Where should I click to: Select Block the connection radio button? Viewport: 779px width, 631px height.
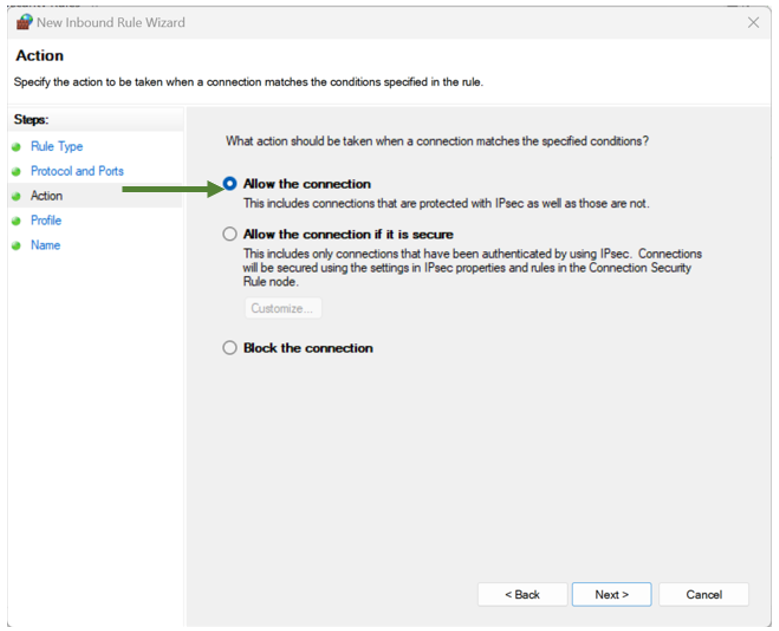230,348
